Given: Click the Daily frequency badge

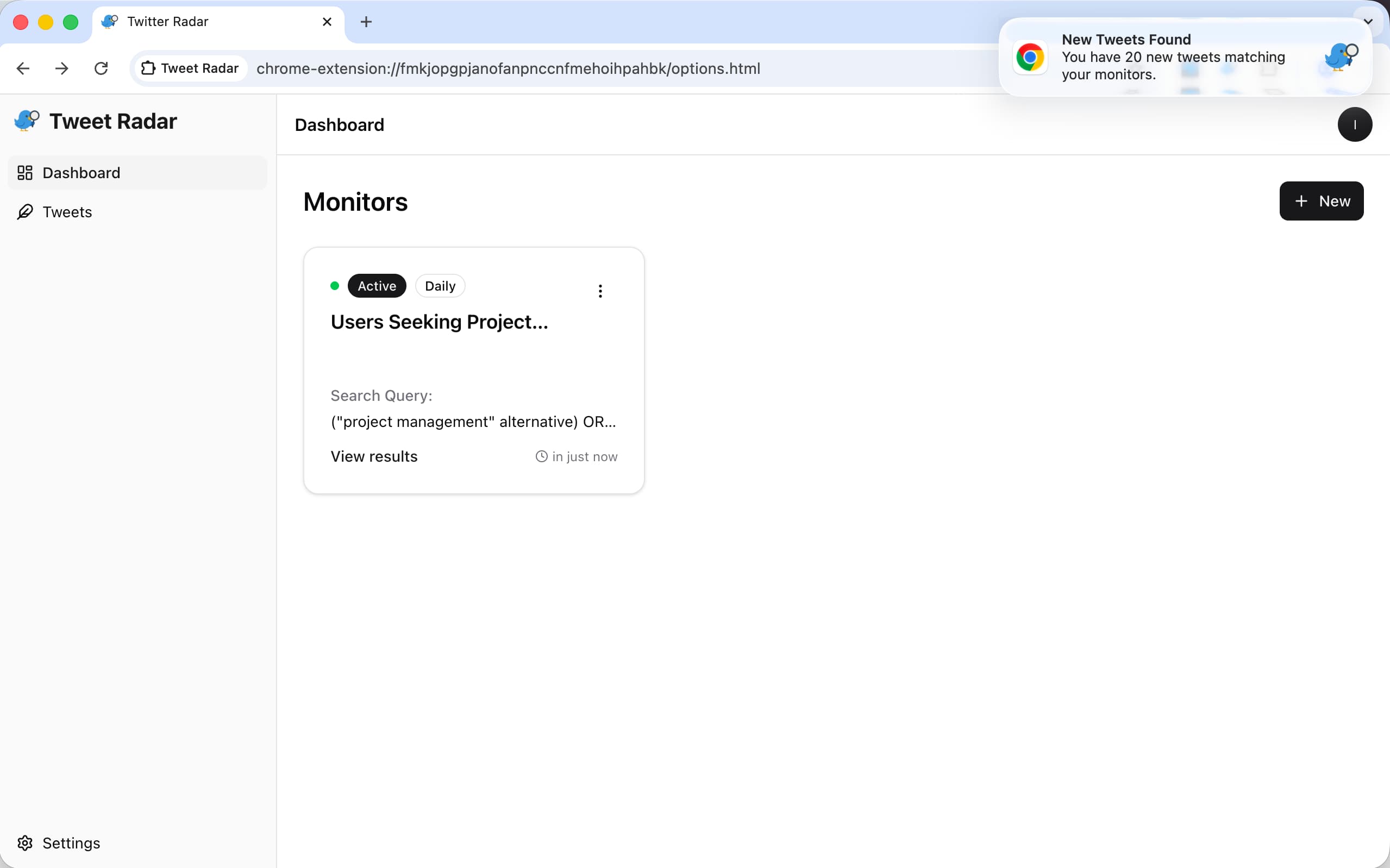Looking at the screenshot, I should click(x=440, y=286).
